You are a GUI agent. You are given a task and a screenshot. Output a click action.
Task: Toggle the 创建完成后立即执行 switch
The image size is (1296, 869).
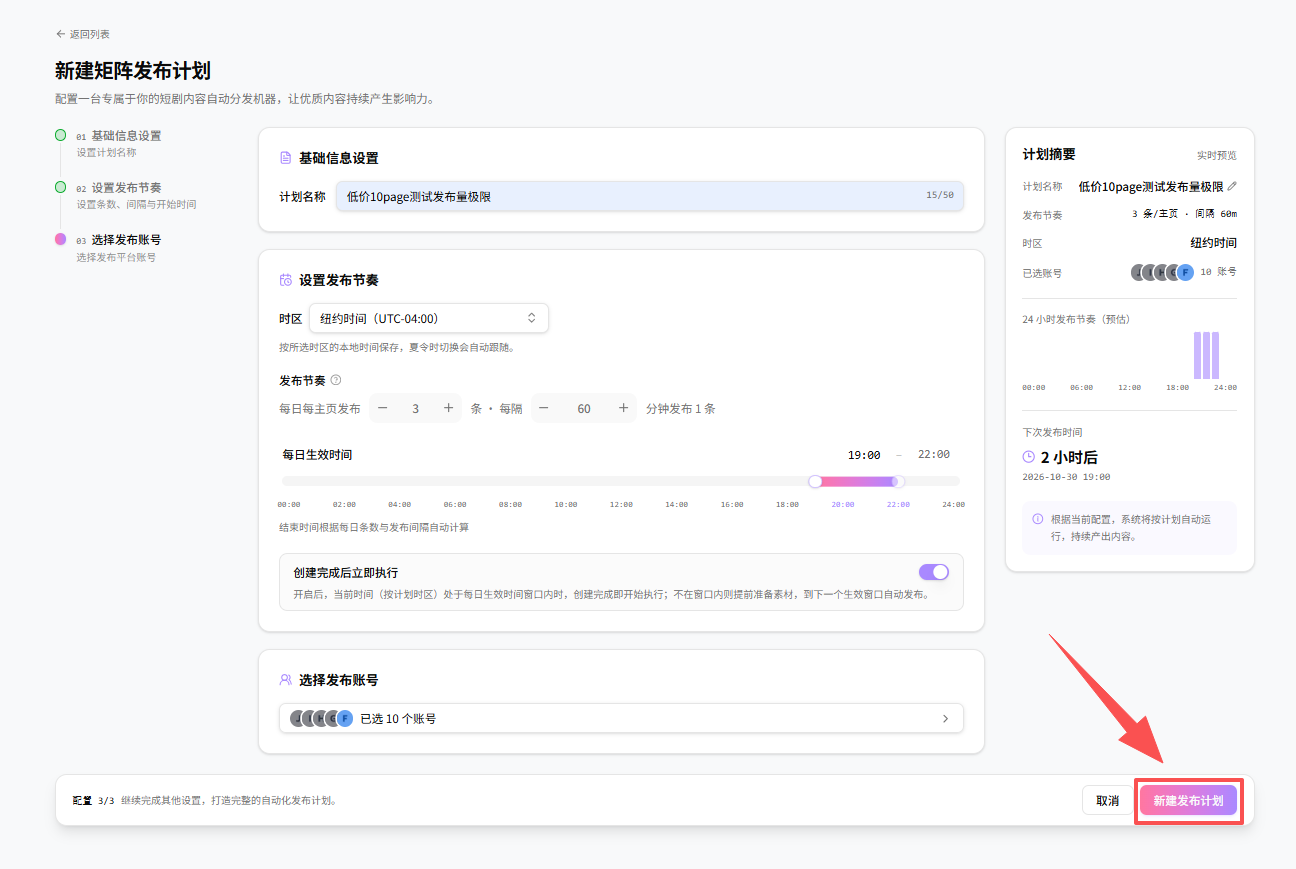click(933, 572)
